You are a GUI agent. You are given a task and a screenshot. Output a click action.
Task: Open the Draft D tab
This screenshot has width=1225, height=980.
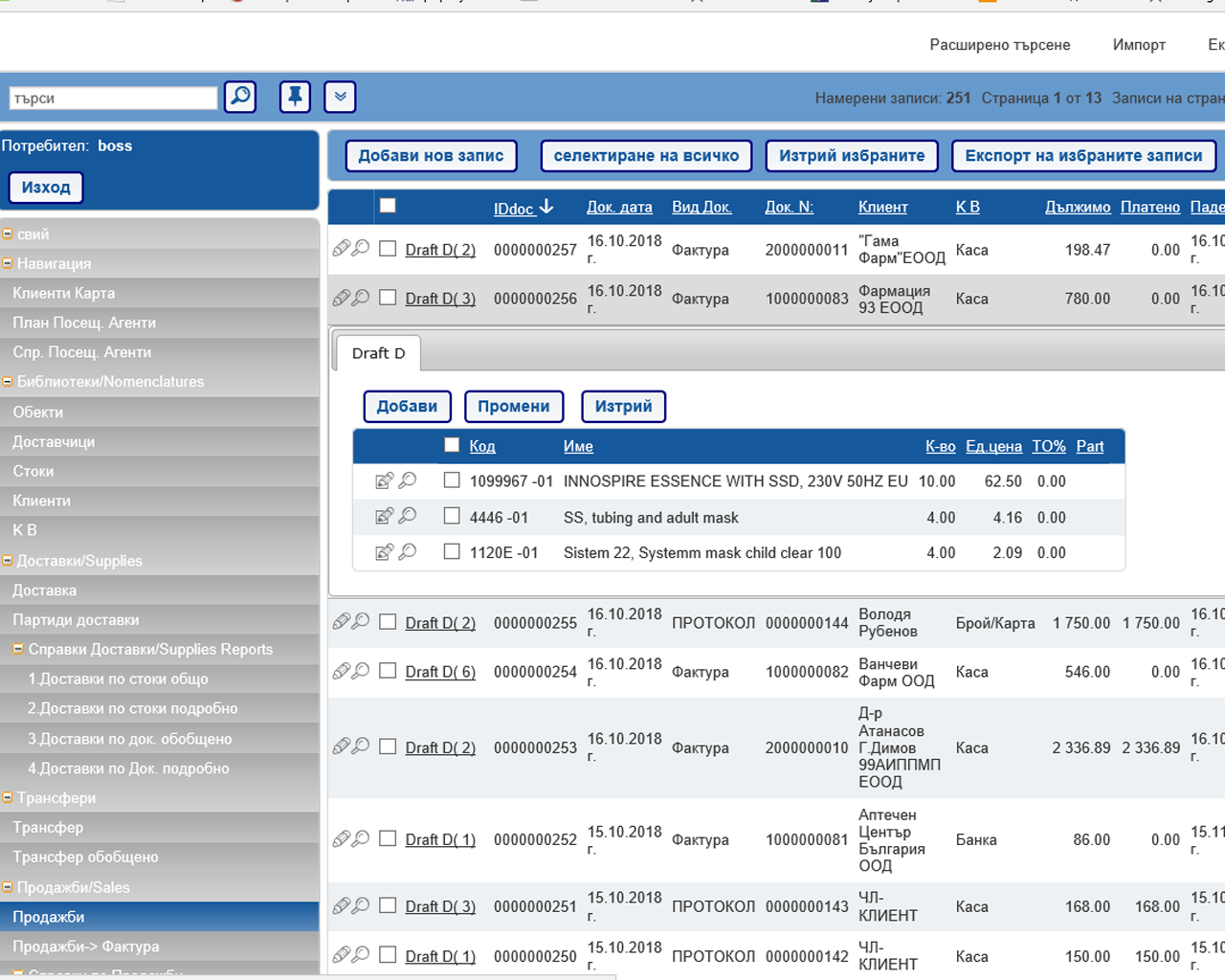click(x=378, y=353)
